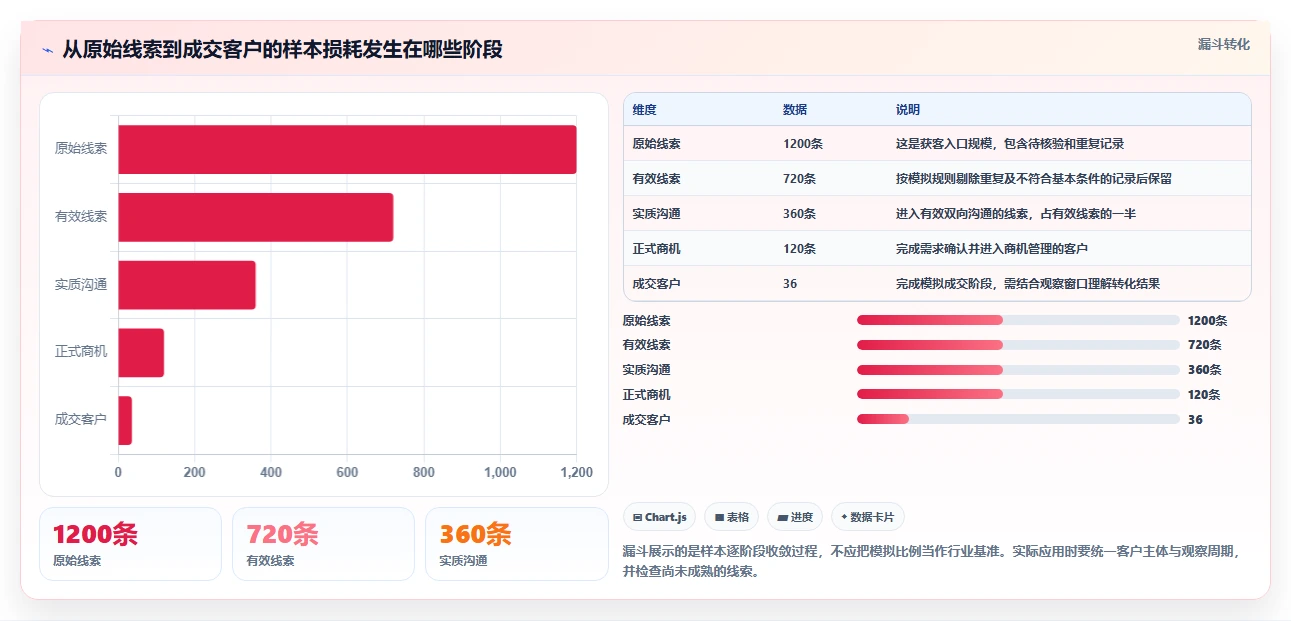
Task: Click the 成交客户 bar in the chart
Action: [x=125, y=420]
